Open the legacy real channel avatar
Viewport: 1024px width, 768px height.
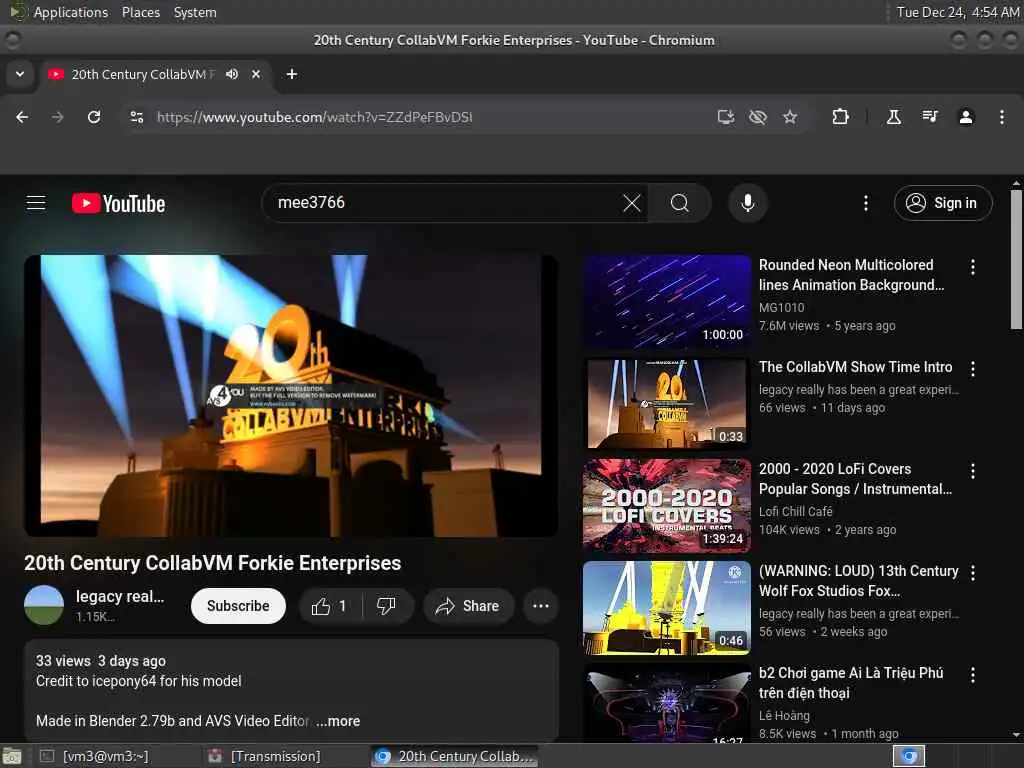coord(44,605)
